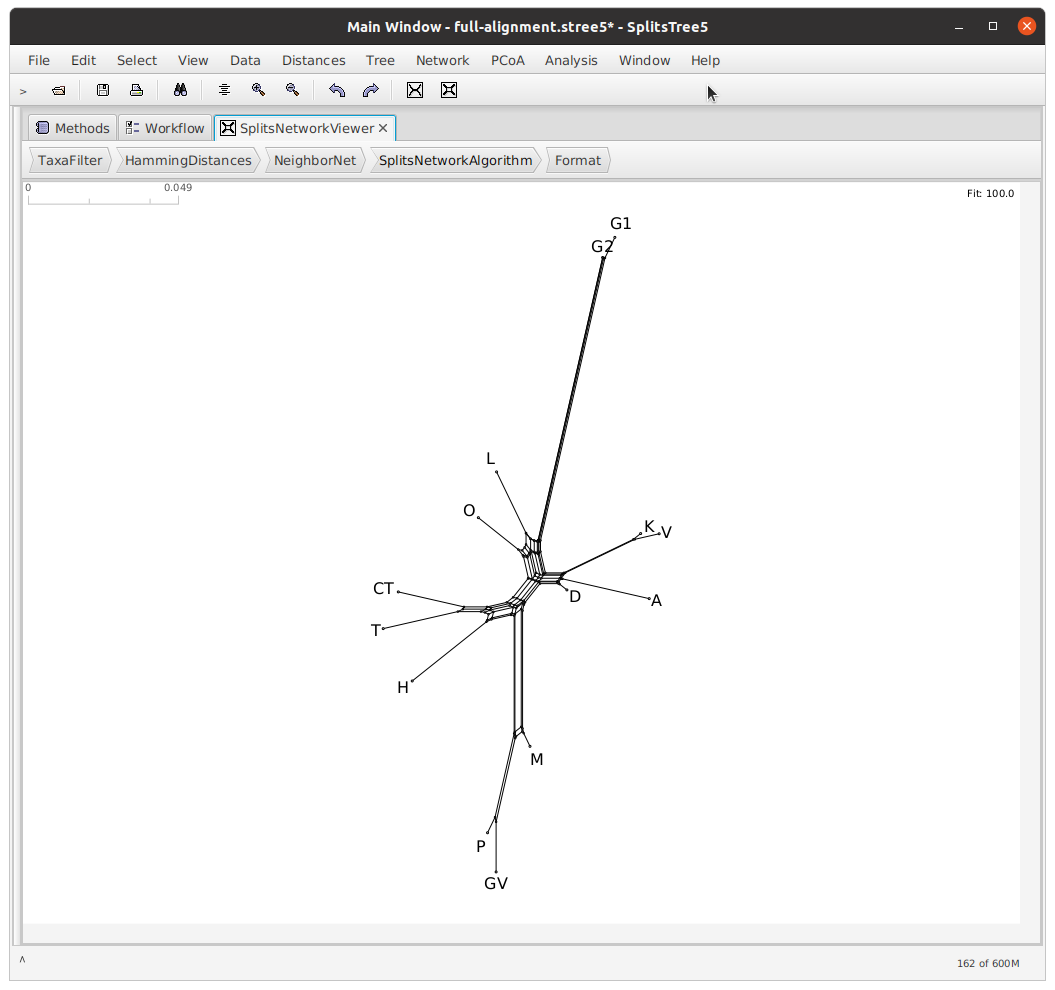This screenshot has height=990, width=1055.
Task: Switch to the Workflow tab
Action: coord(165,128)
